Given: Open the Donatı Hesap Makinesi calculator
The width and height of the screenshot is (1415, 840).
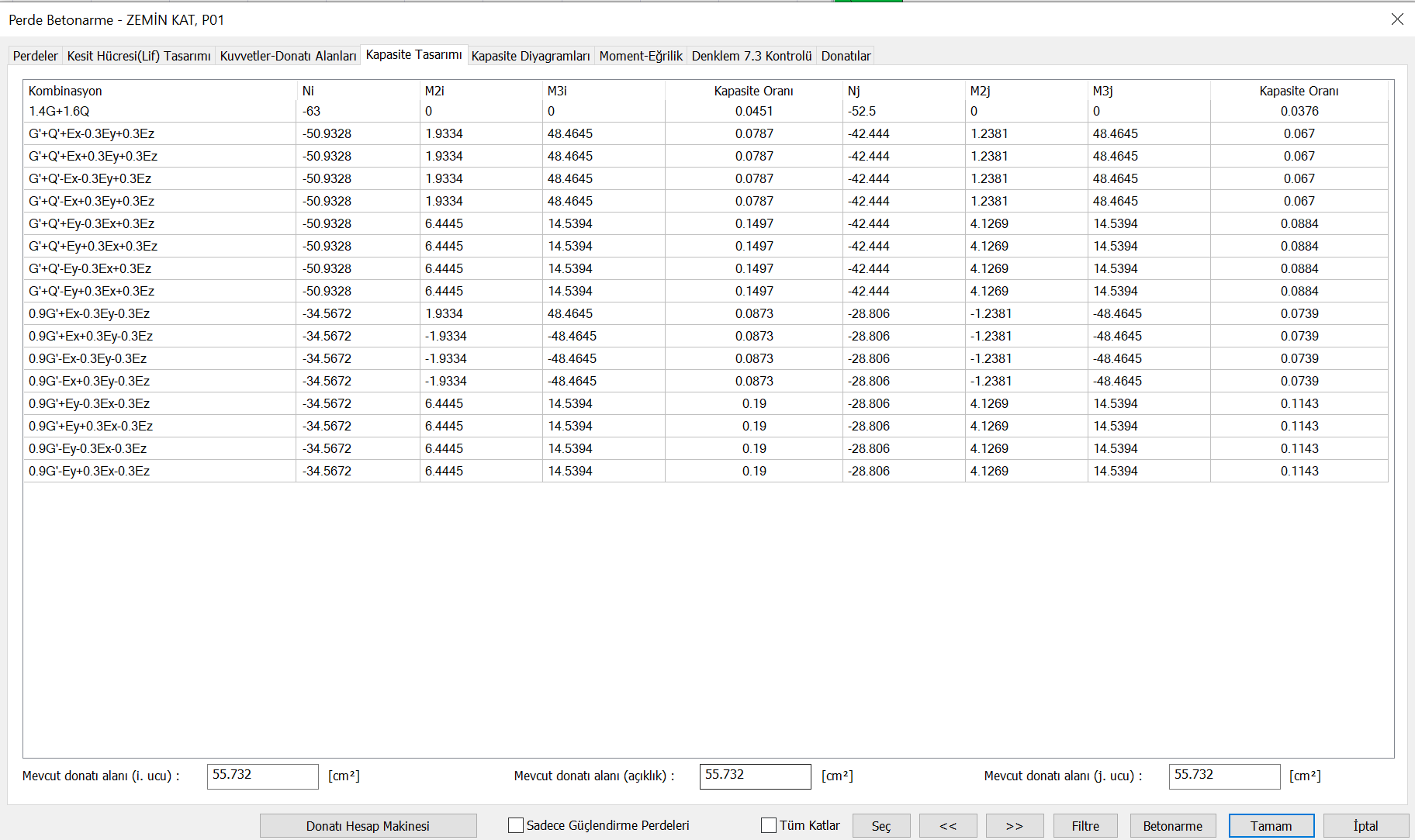Looking at the screenshot, I should tap(368, 826).
